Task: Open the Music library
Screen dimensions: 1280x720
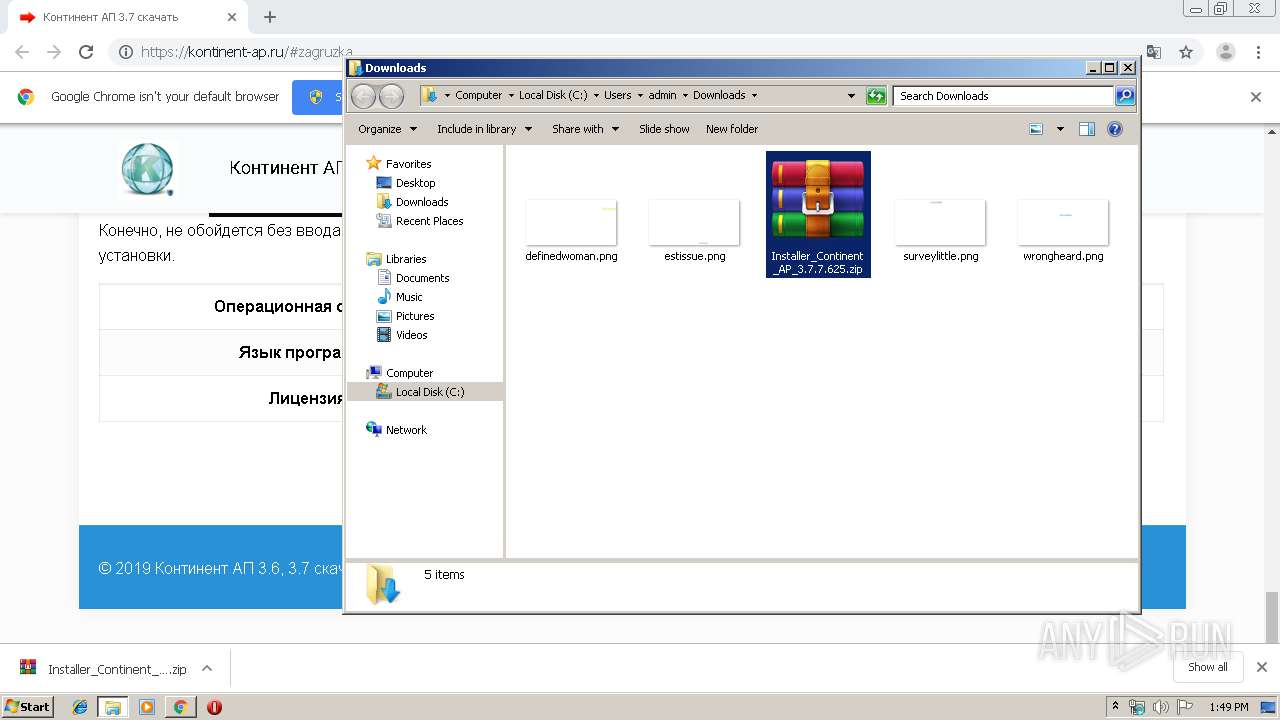Action: point(409,297)
